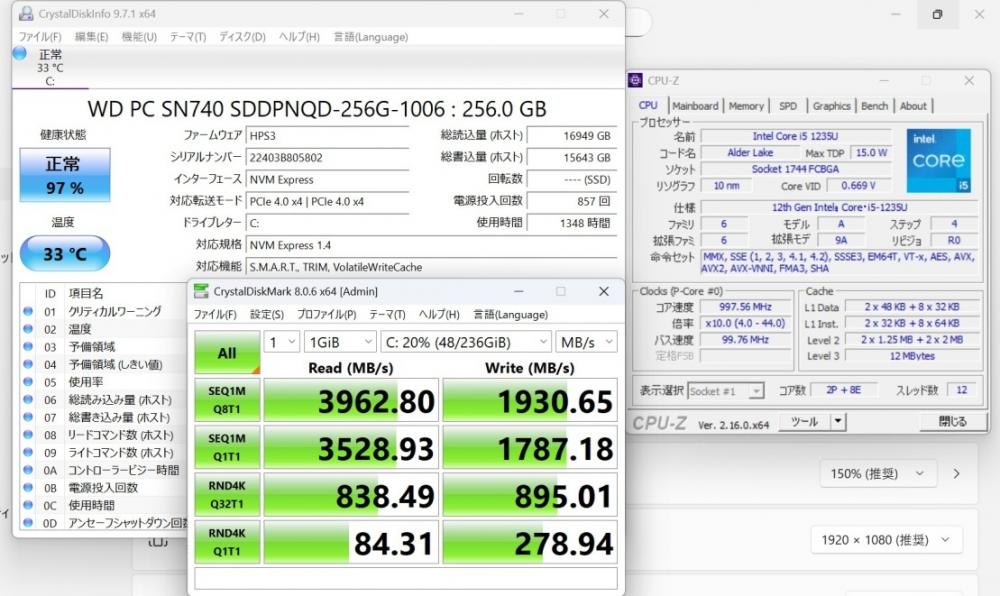Click the Intel Core i5 logo badge
This screenshot has width=1000, height=596.
pos(937,161)
